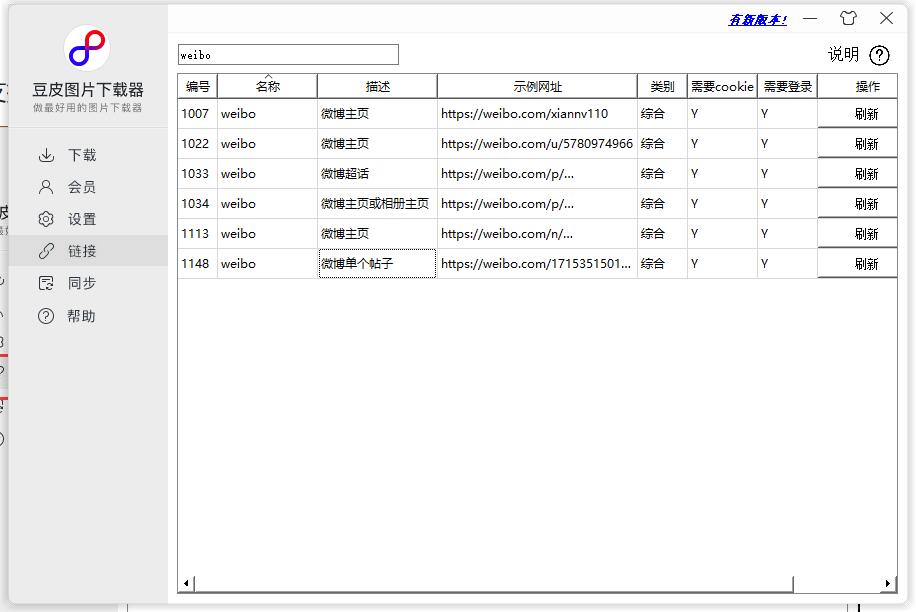Open the 说明 help question-mark icon

click(879, 55)
